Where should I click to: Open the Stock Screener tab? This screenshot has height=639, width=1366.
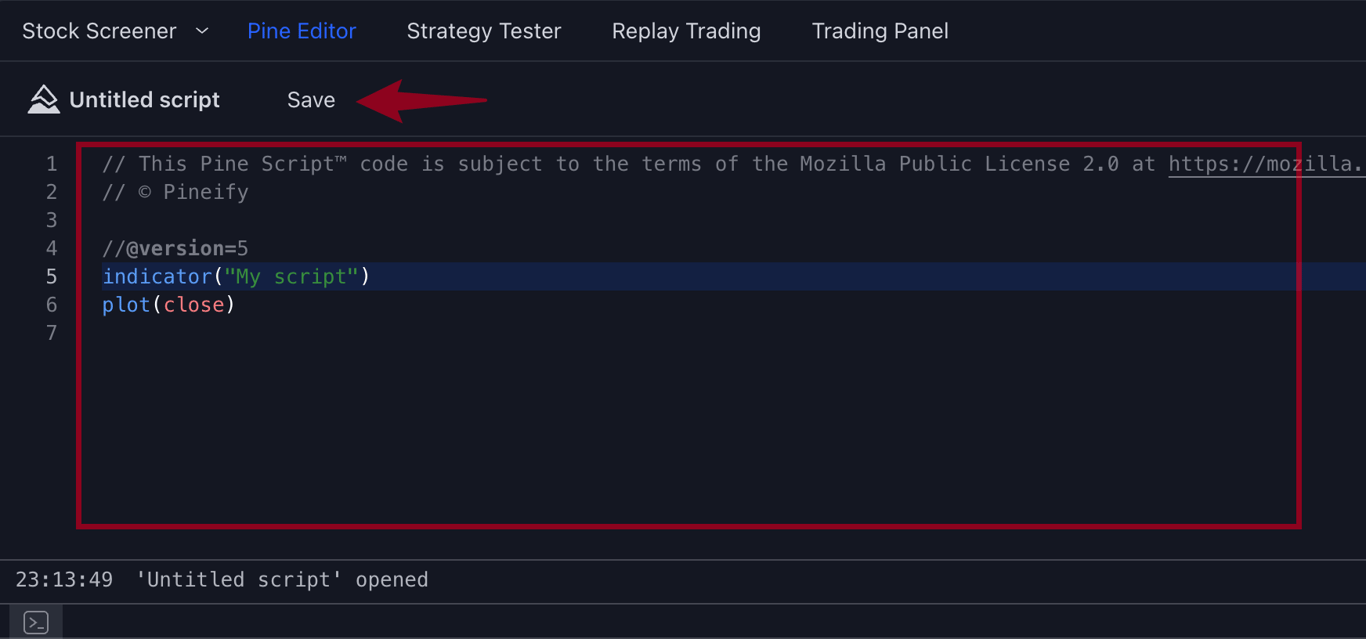click(99, 31)
